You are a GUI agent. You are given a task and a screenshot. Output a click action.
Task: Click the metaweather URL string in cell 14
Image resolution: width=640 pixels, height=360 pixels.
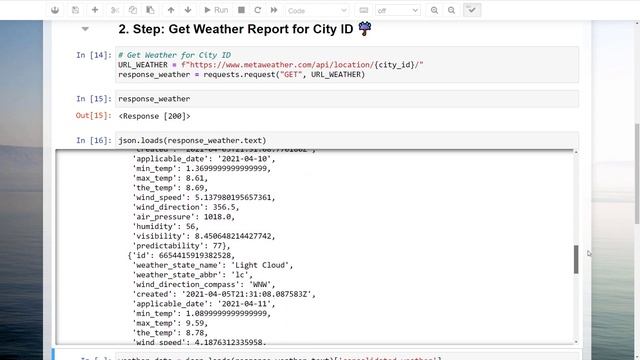[302, 65]
